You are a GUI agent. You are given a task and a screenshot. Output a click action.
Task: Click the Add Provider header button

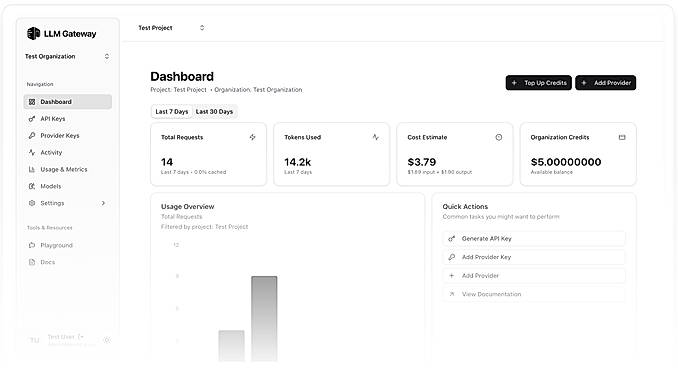pyautogui.click(x=605, y=83)
